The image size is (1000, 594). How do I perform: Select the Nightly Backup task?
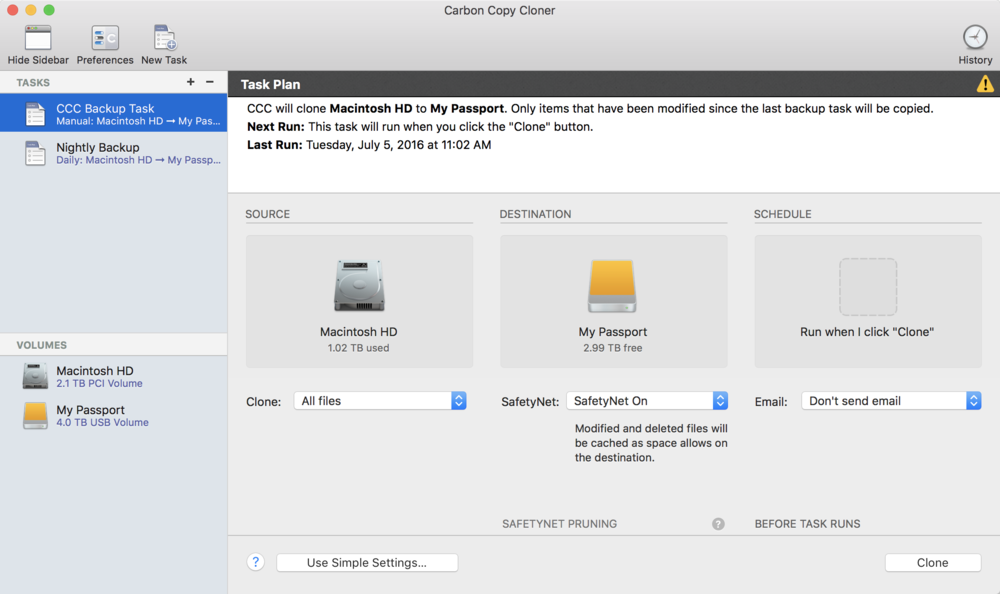[114, 152]
